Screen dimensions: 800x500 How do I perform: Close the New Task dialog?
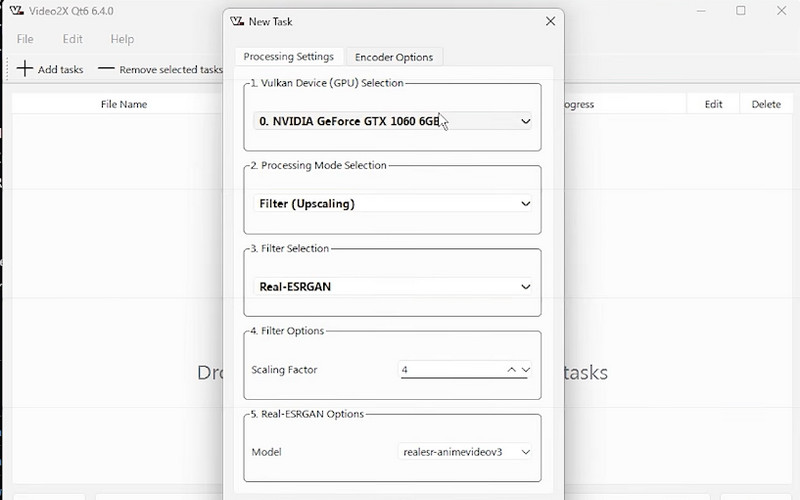pos(550,21)
